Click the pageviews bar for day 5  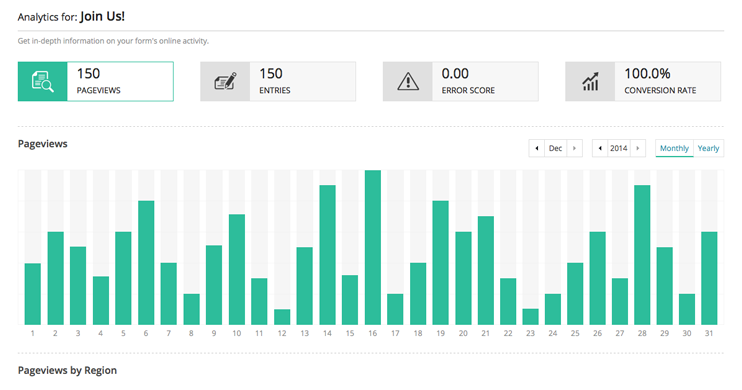[x=124, y=278]
